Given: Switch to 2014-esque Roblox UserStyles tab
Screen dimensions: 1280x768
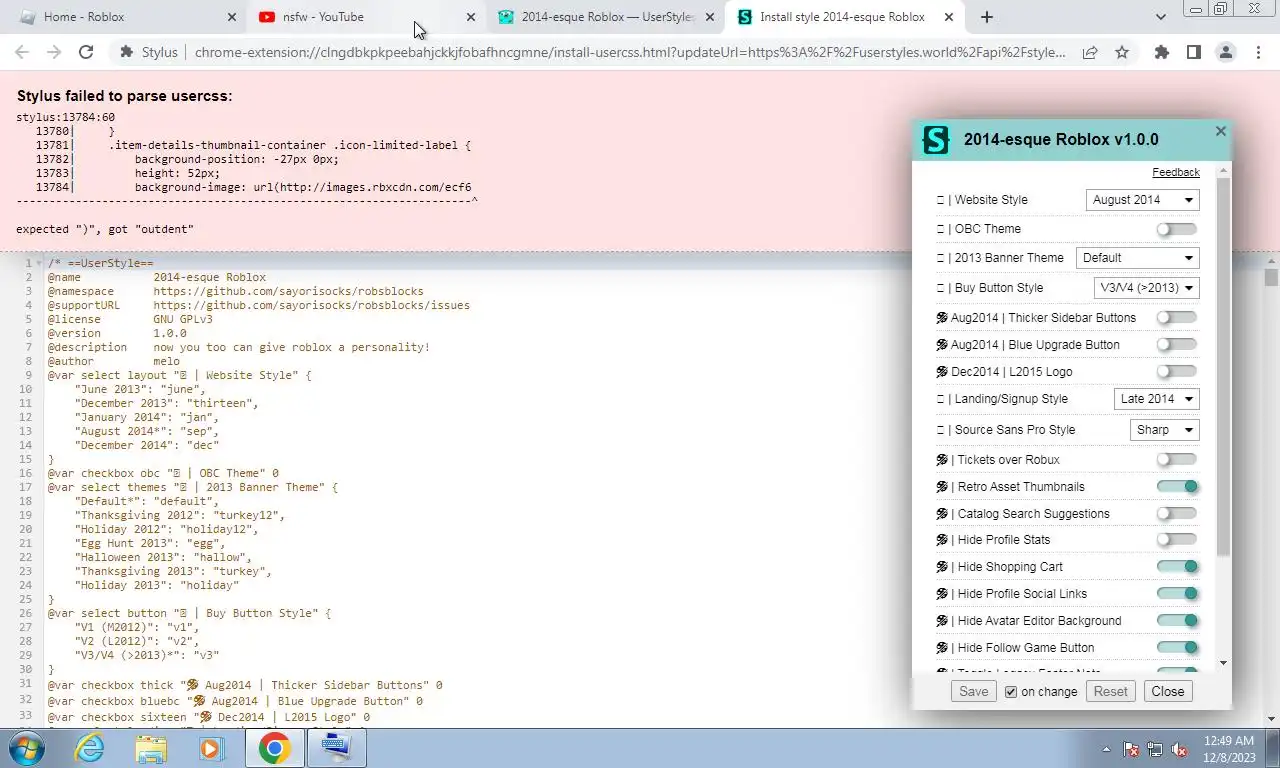Looking at the screenshot, I should point(606,17).
